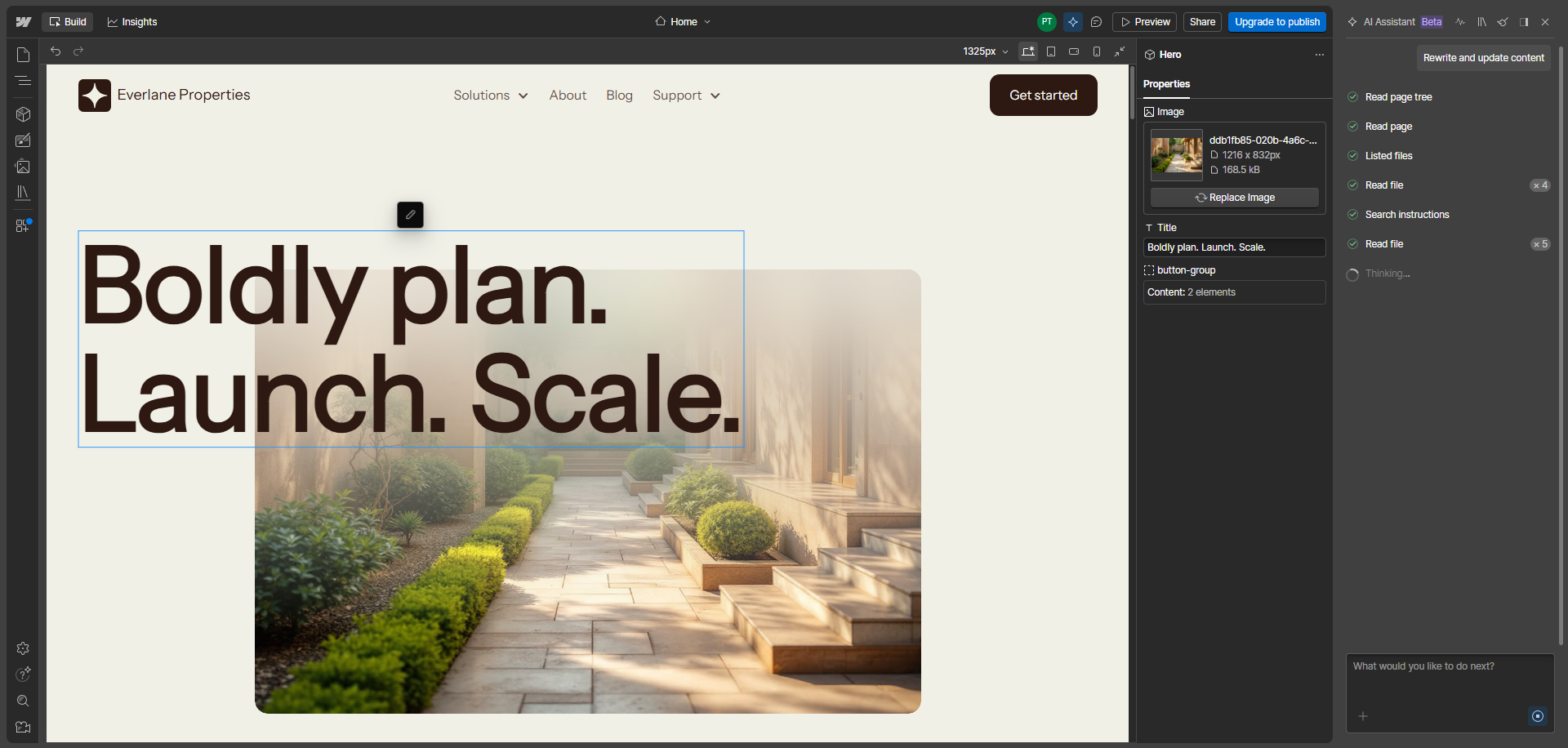Open the Components cube icon in sidebar
1568x748 pixels.
tap(23, 114)
